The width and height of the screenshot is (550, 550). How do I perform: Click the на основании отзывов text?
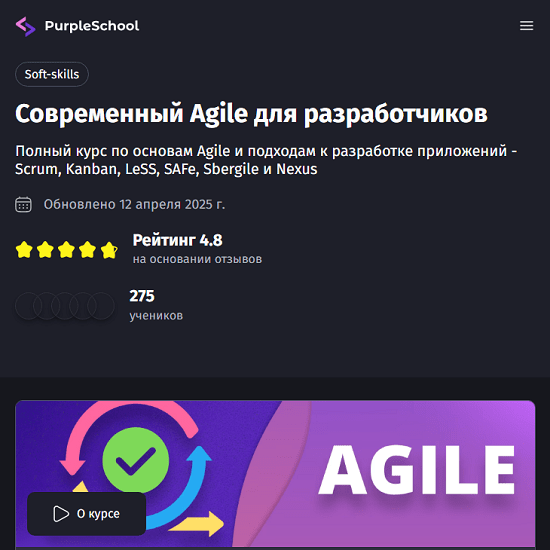coord(197,259)
